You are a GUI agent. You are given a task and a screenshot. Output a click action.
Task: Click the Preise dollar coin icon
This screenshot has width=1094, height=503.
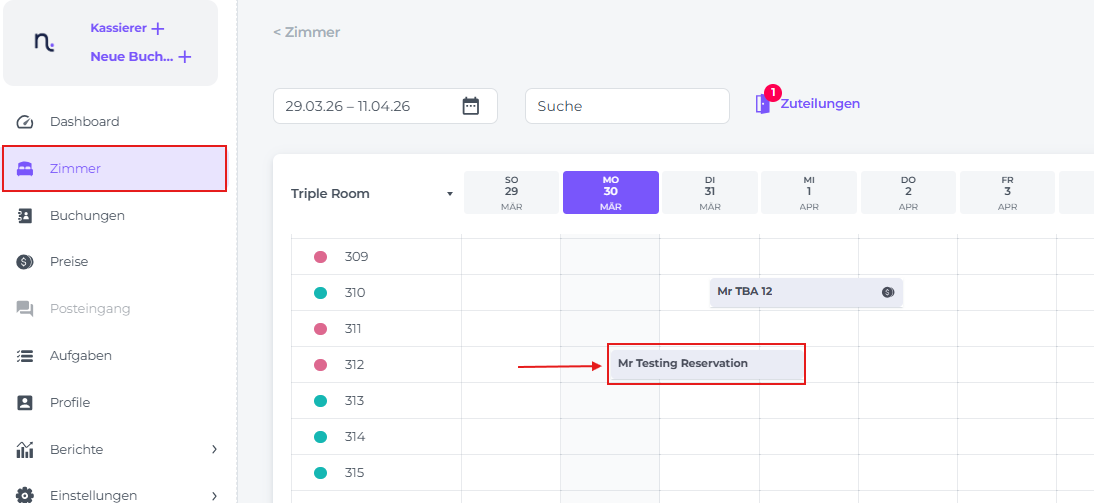26,262
